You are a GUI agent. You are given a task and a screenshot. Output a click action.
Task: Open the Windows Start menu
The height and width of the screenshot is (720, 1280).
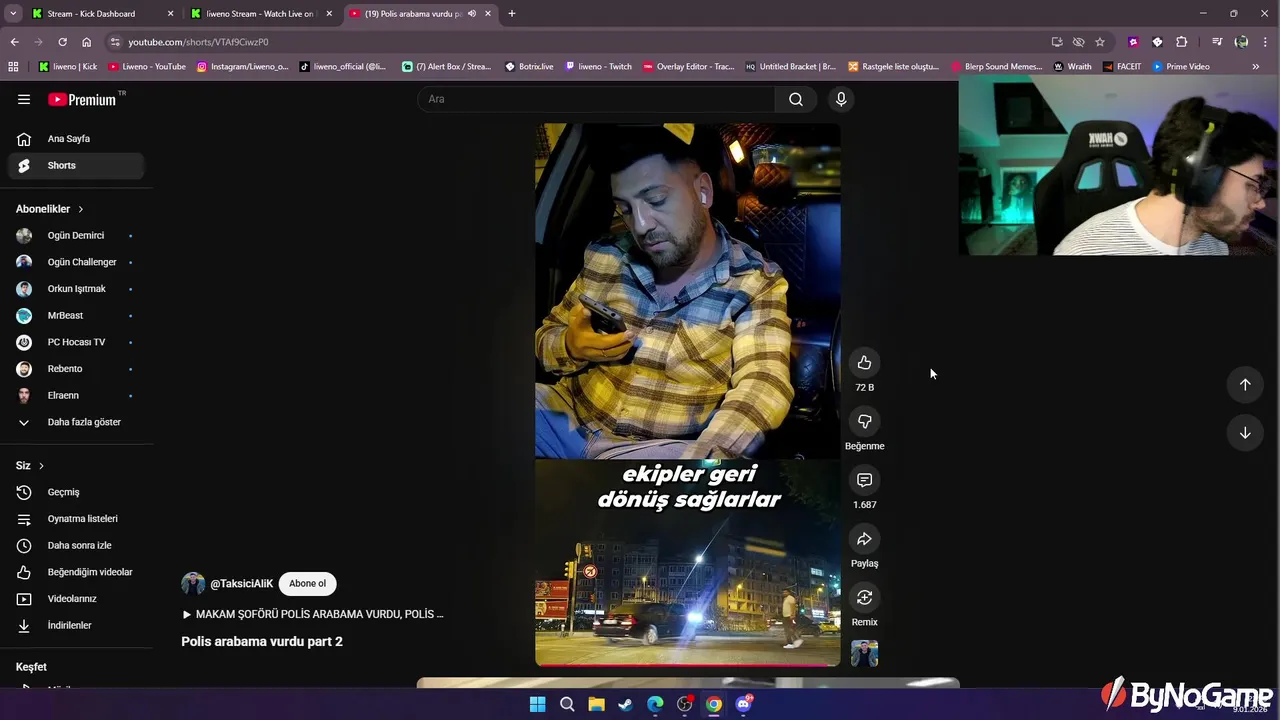tap(537, 704)
